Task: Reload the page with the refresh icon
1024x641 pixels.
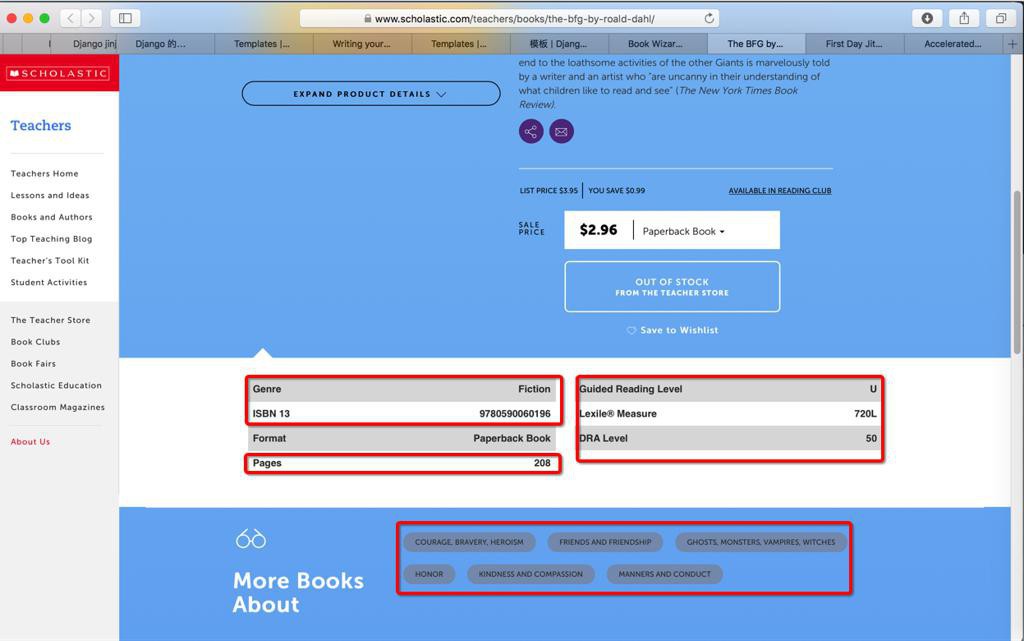Action: click(x=709, y=18)
